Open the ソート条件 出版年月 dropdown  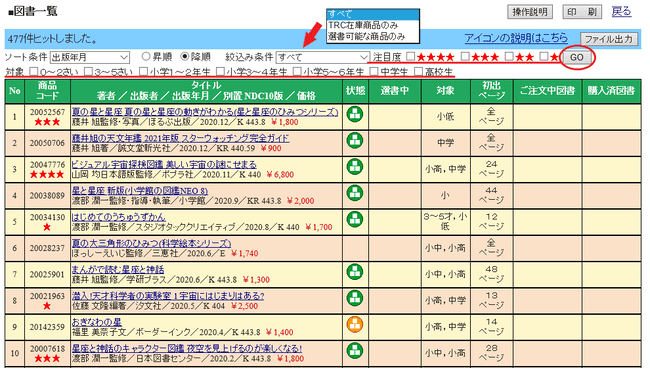point(90,57)
